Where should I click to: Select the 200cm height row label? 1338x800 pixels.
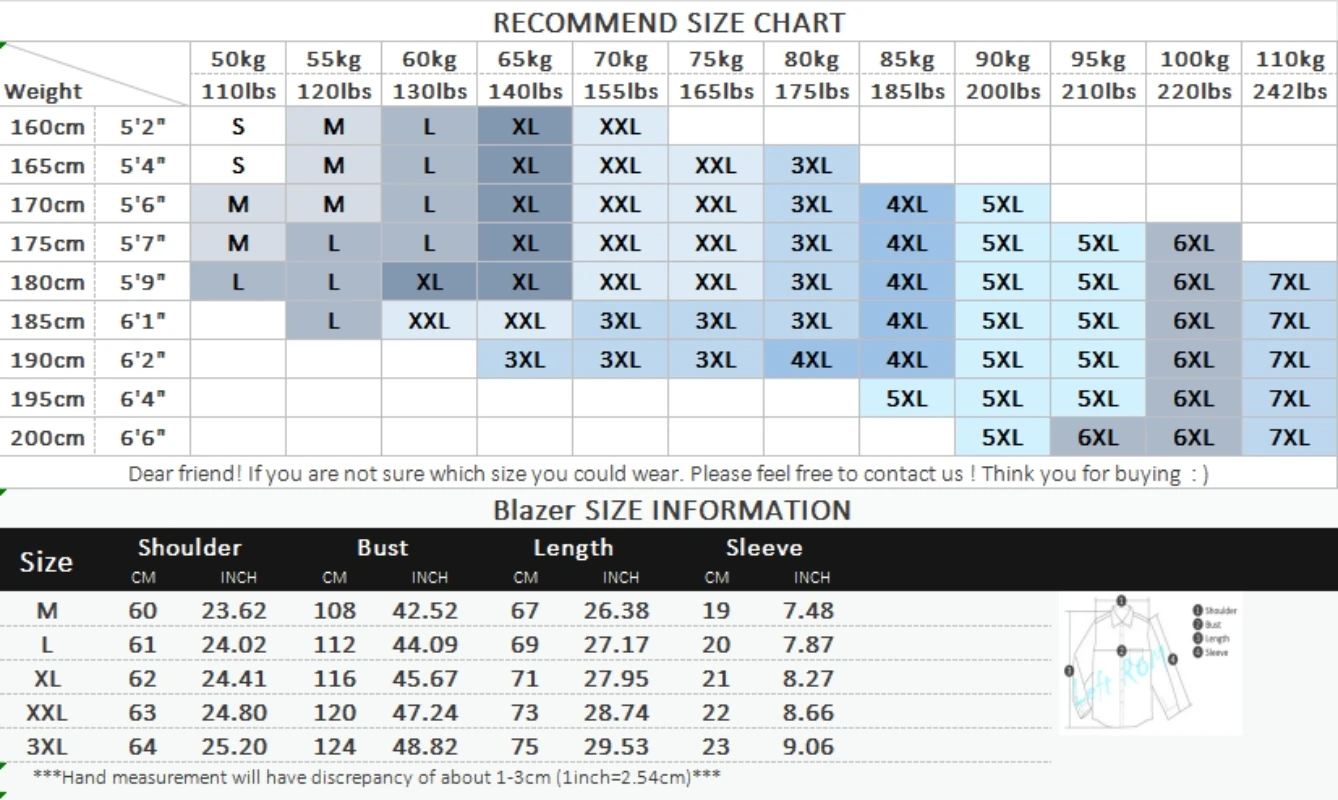[47, 437]
